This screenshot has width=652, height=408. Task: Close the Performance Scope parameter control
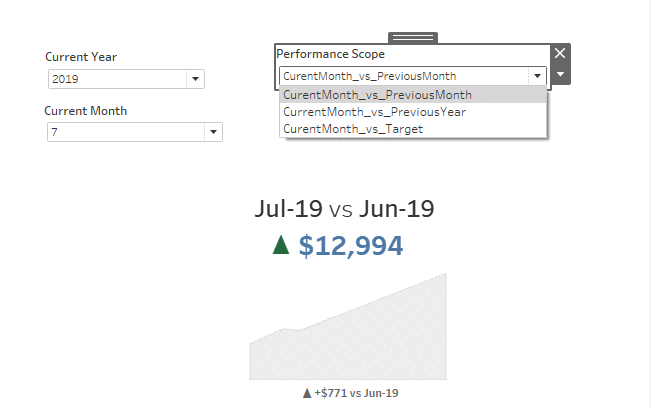pos(560,53)
